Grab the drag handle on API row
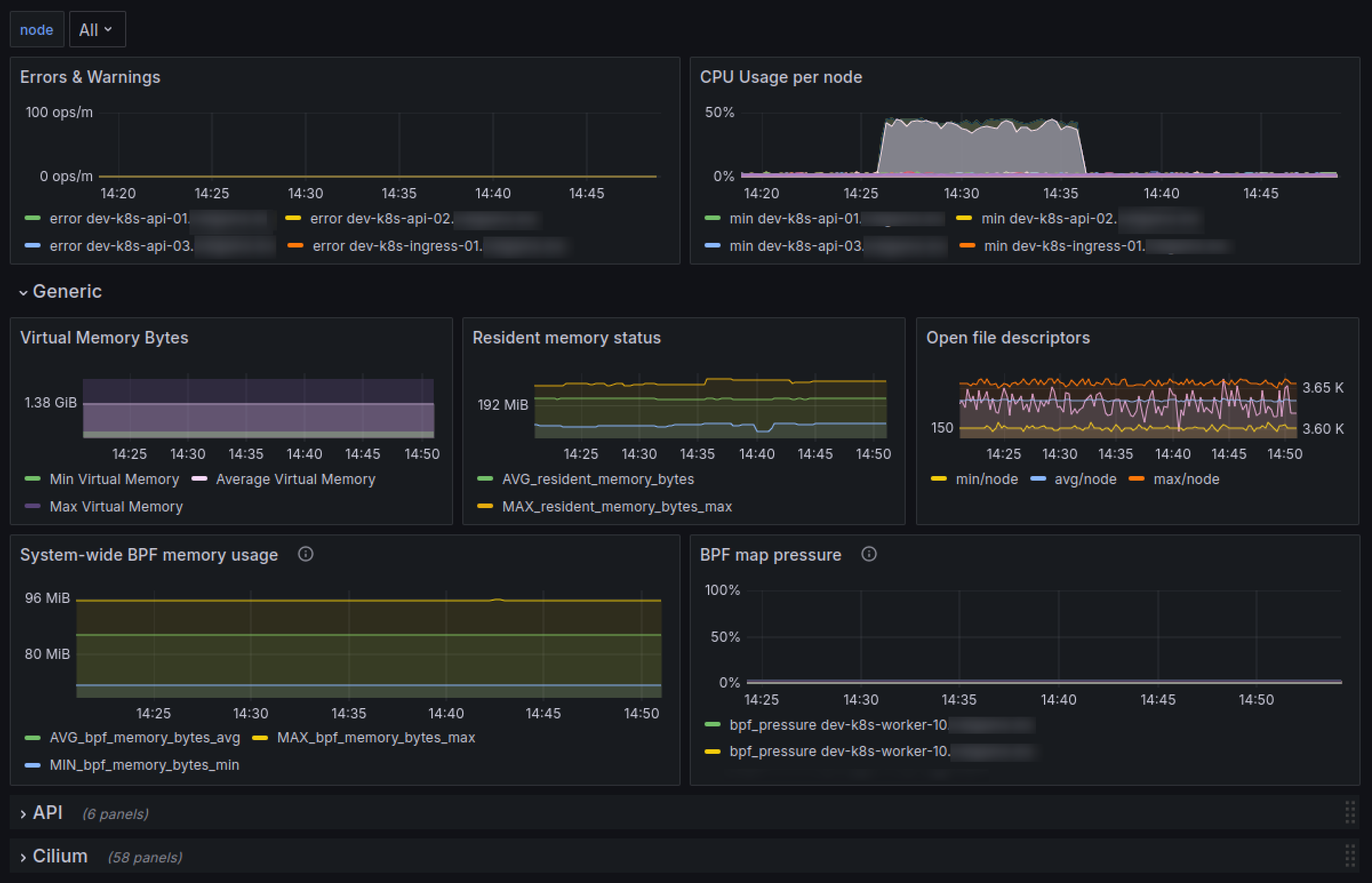The image size is (1372, 883). 1350,813
